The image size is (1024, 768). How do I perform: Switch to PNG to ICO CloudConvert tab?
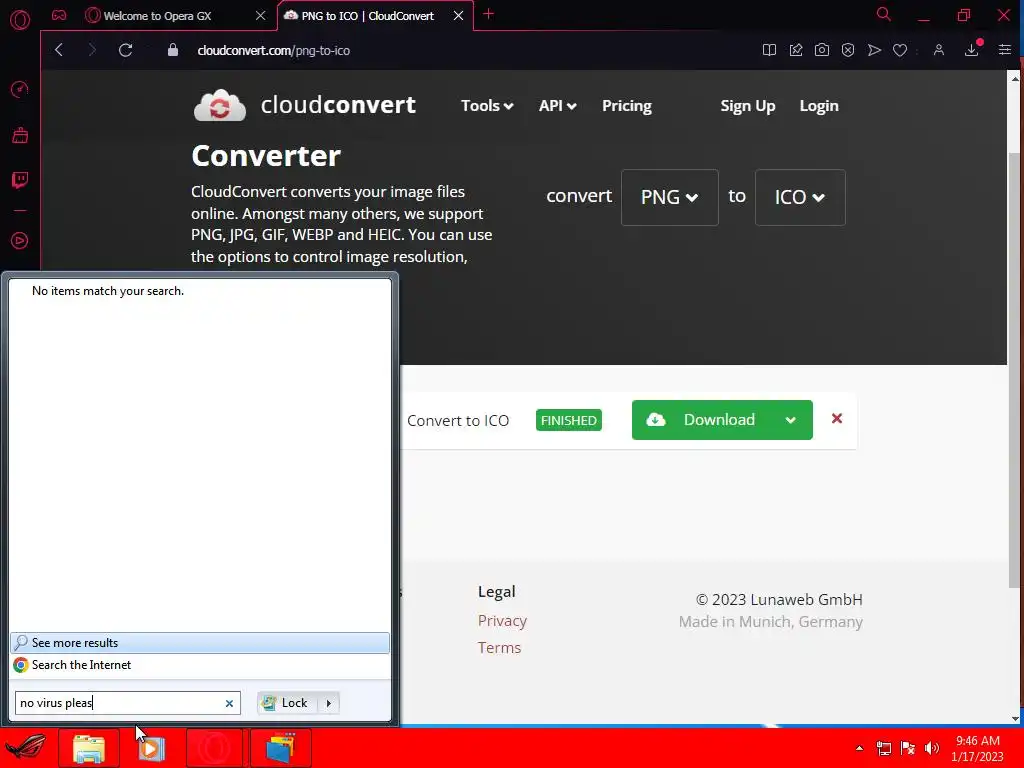(367, 16)
